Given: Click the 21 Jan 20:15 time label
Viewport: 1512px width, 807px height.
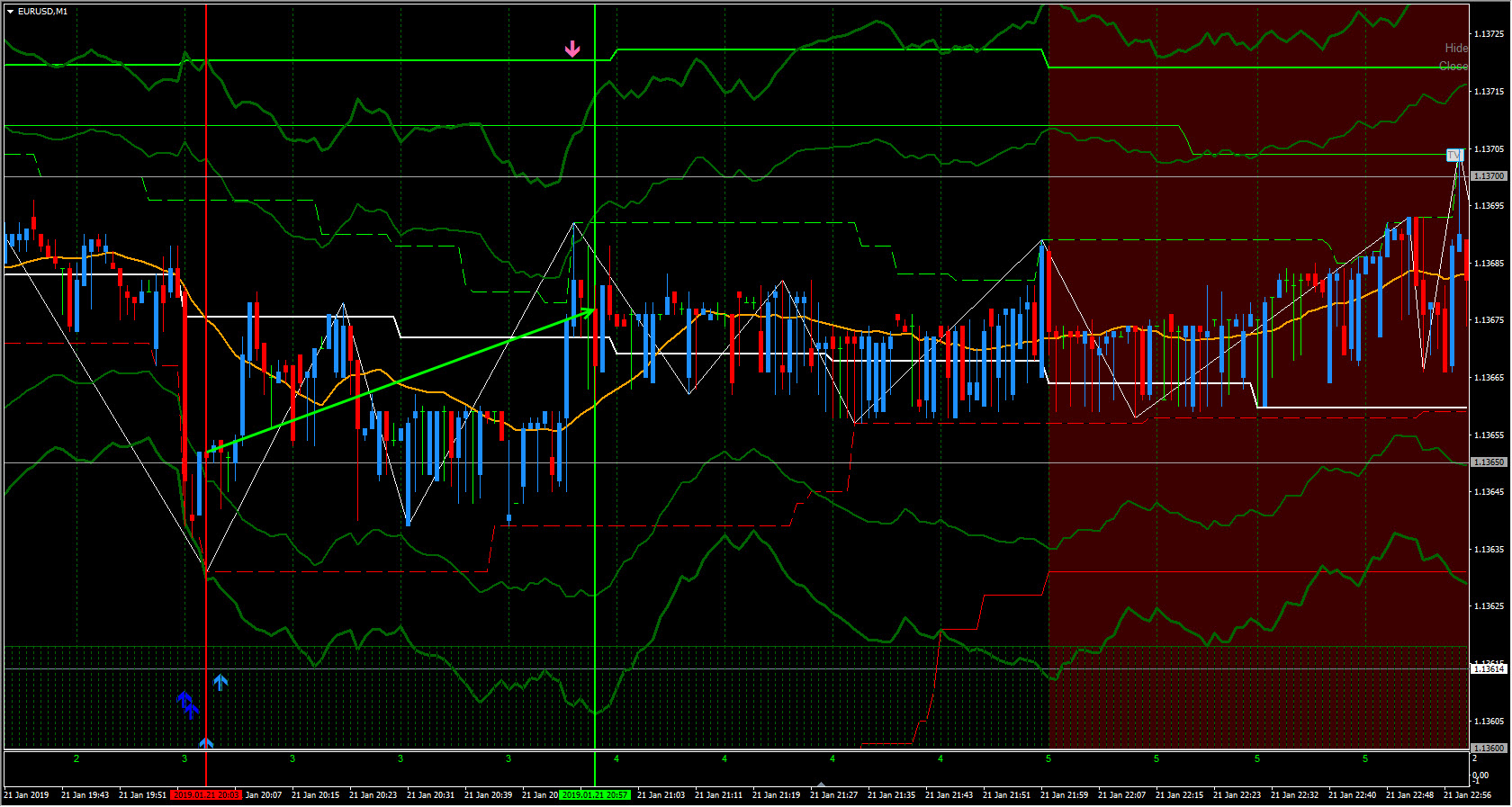Looking at the screenshot, I should click(x=315, y=795).
